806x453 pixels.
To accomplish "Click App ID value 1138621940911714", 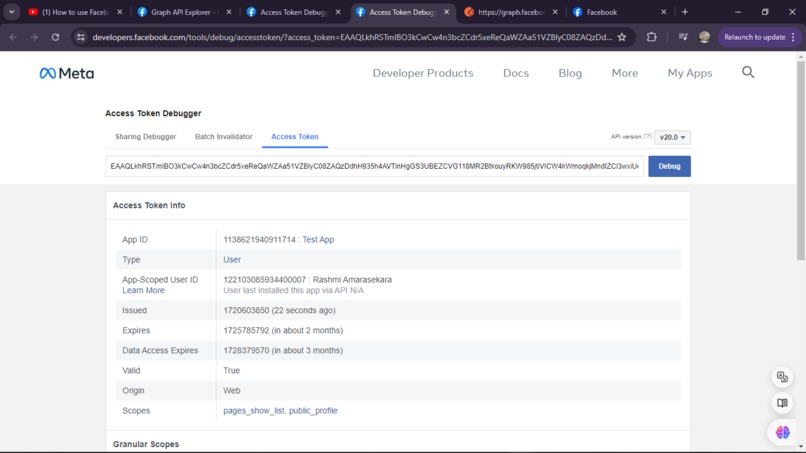I will pos(260,240).
